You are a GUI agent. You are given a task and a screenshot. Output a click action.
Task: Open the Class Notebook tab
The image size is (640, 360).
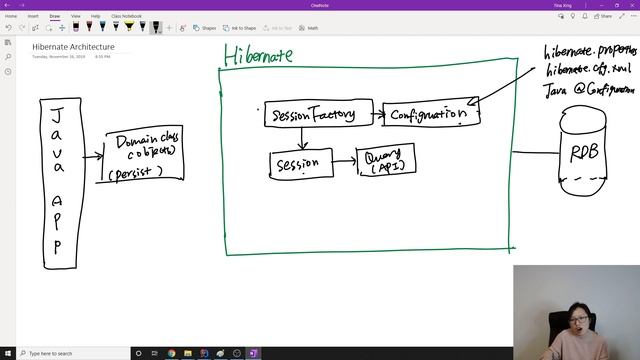point(127,16)
